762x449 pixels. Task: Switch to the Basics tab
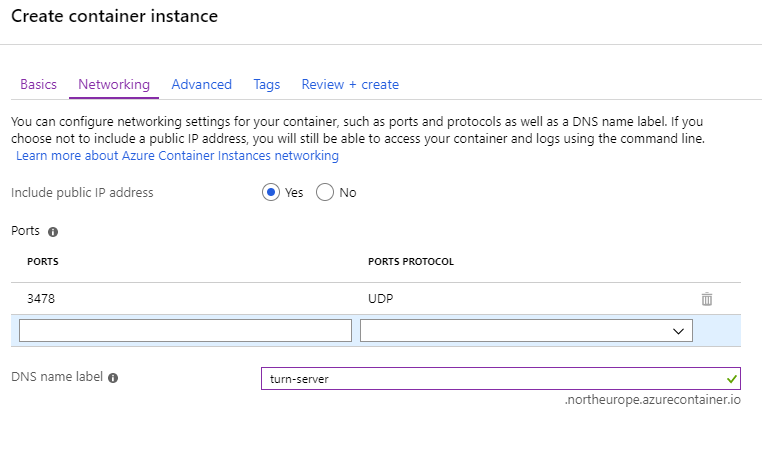click(x=38, y=85)
